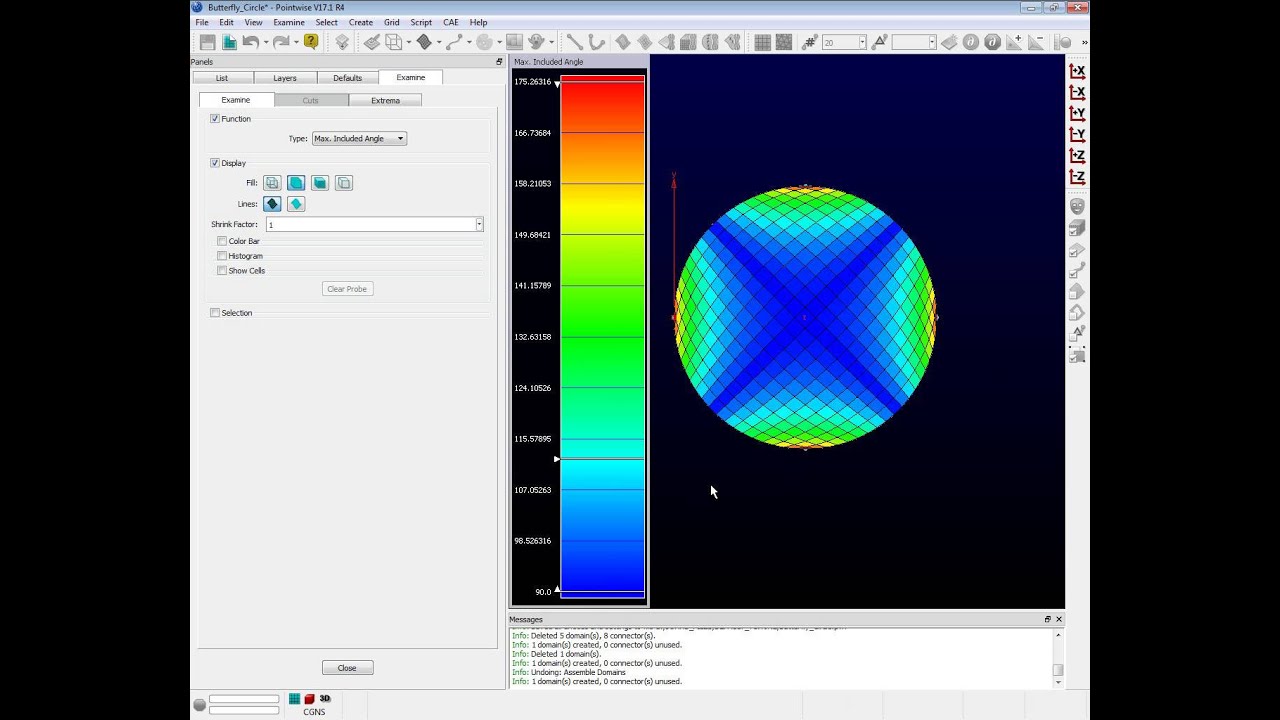Switch to the Extrema sub-tab

click(385, 100)
